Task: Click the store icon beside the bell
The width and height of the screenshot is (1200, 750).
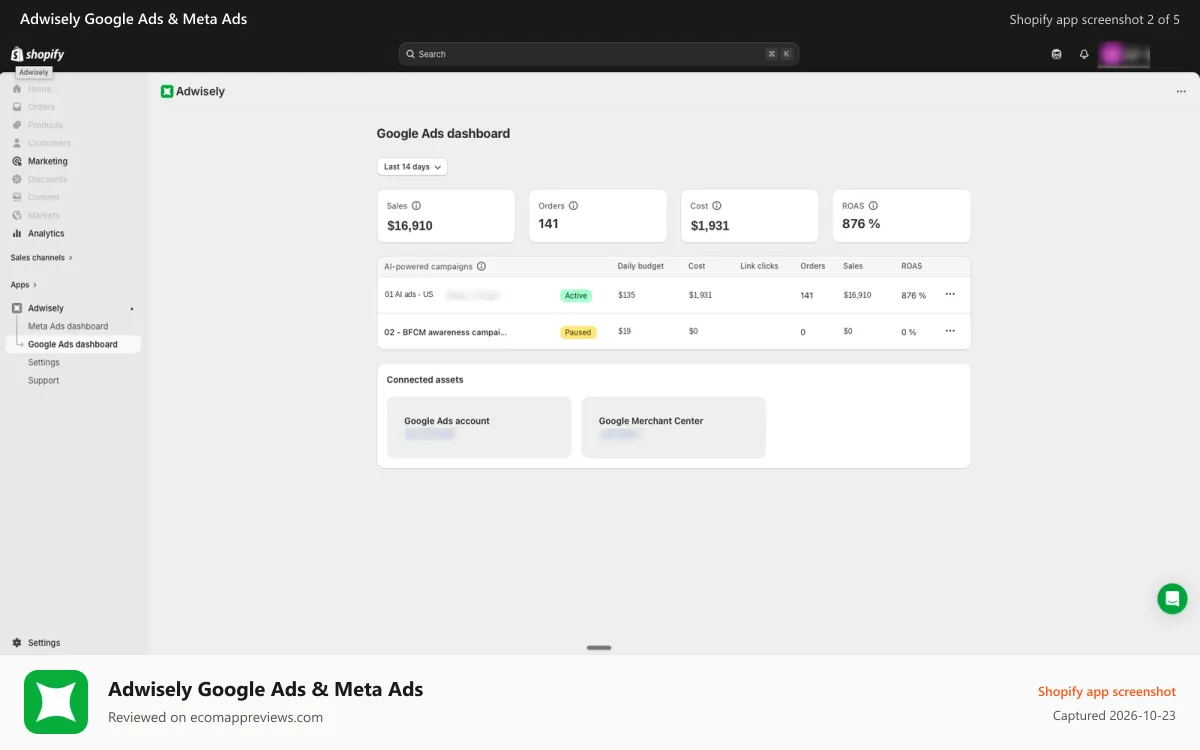Action: point(1057,54)
